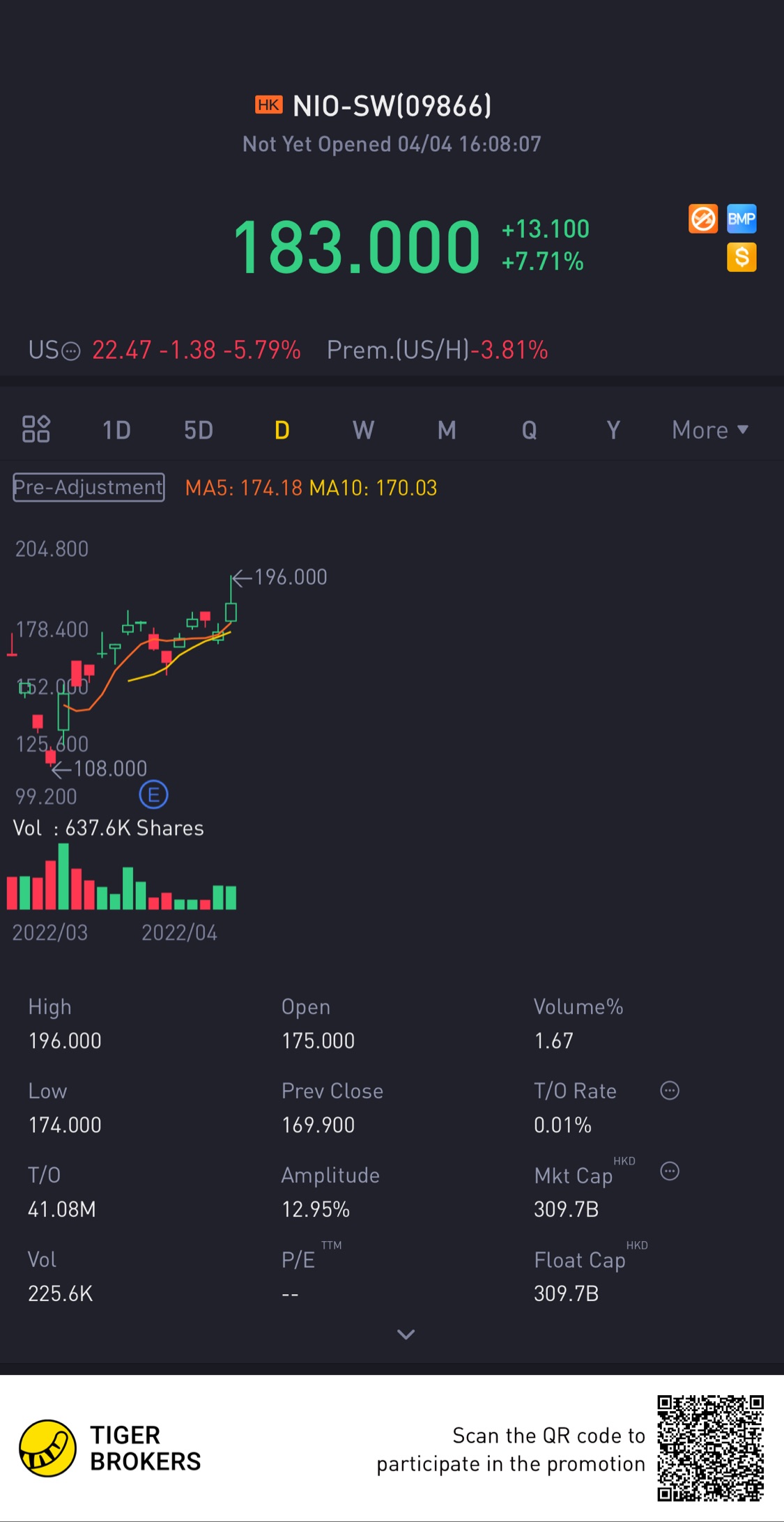Tap the orange no-short-selling badge icon
Viewport: 784px width, 1522px height.
pyautogui.click(x=702, y=219)
